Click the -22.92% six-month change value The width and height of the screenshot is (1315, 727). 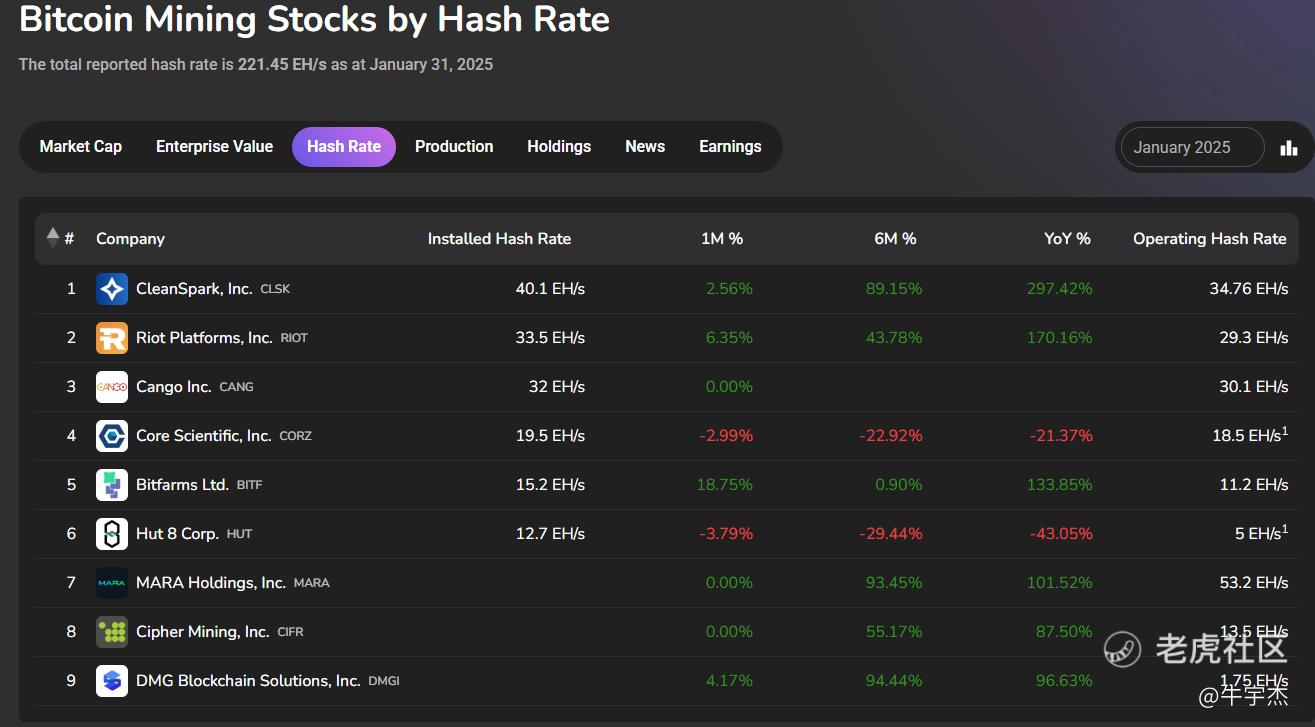891,436
